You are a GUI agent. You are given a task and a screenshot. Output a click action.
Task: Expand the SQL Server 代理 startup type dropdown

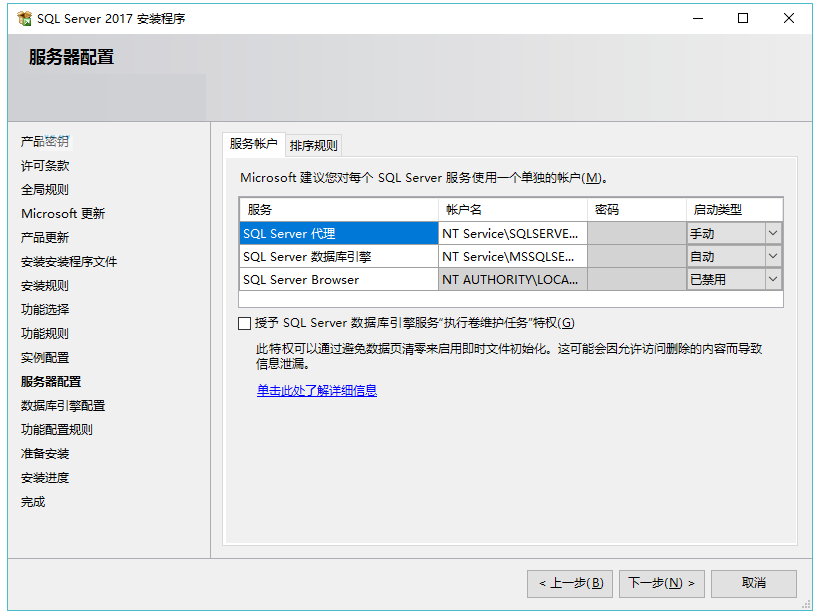773,233
